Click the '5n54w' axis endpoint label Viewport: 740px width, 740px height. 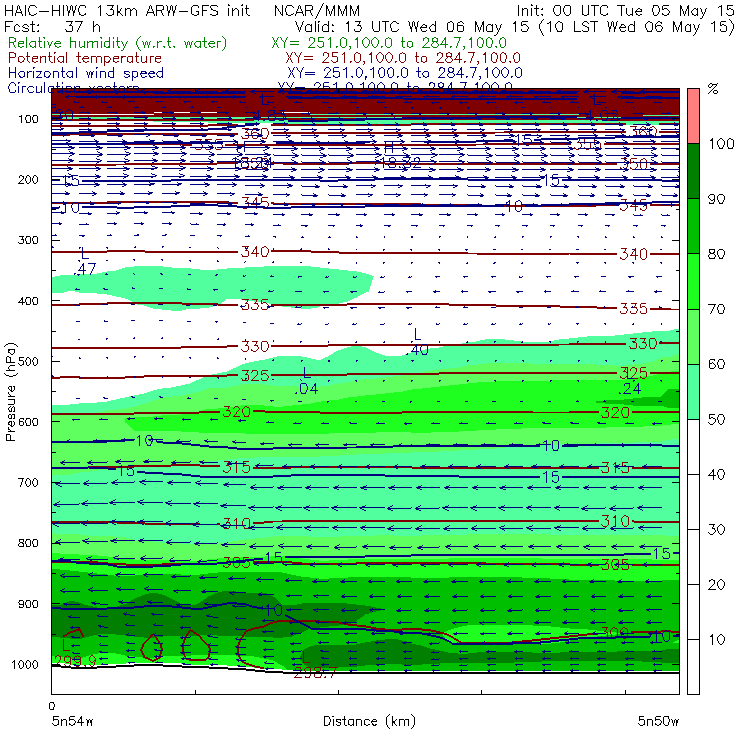click(x=72, y=721)
